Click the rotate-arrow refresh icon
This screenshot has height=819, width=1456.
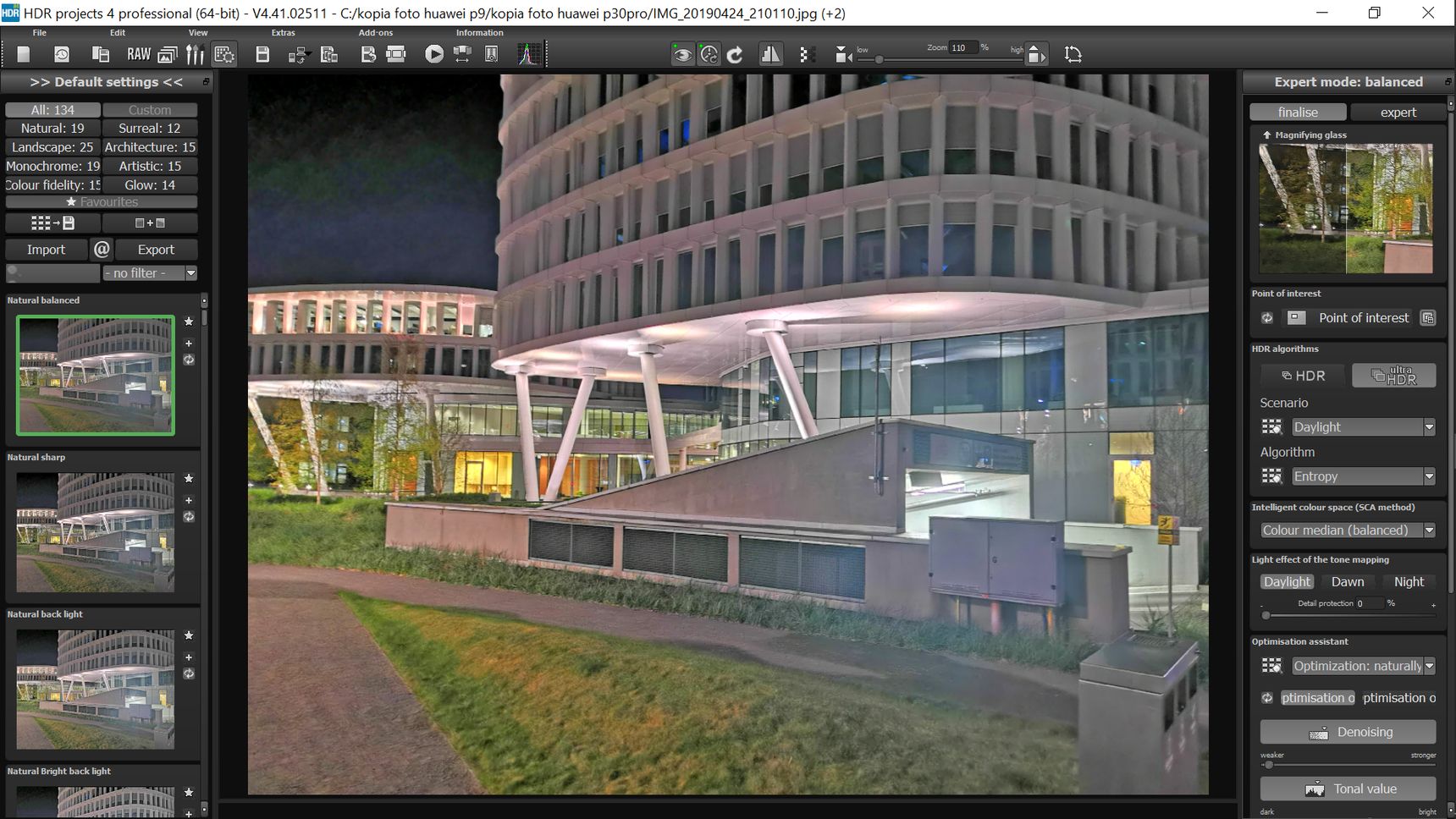[736, 54]
